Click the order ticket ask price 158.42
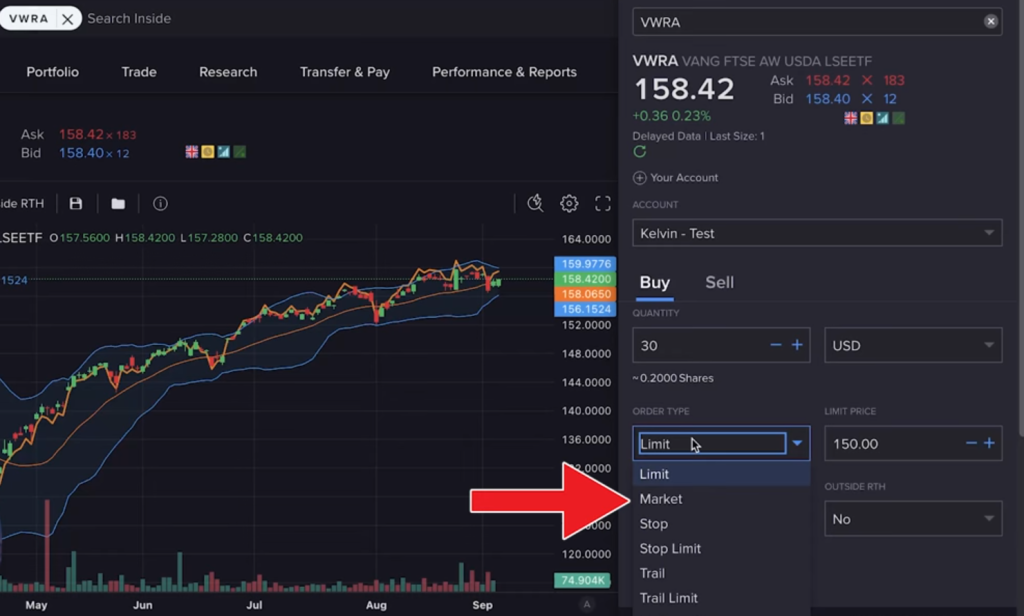 pos(827,80)
